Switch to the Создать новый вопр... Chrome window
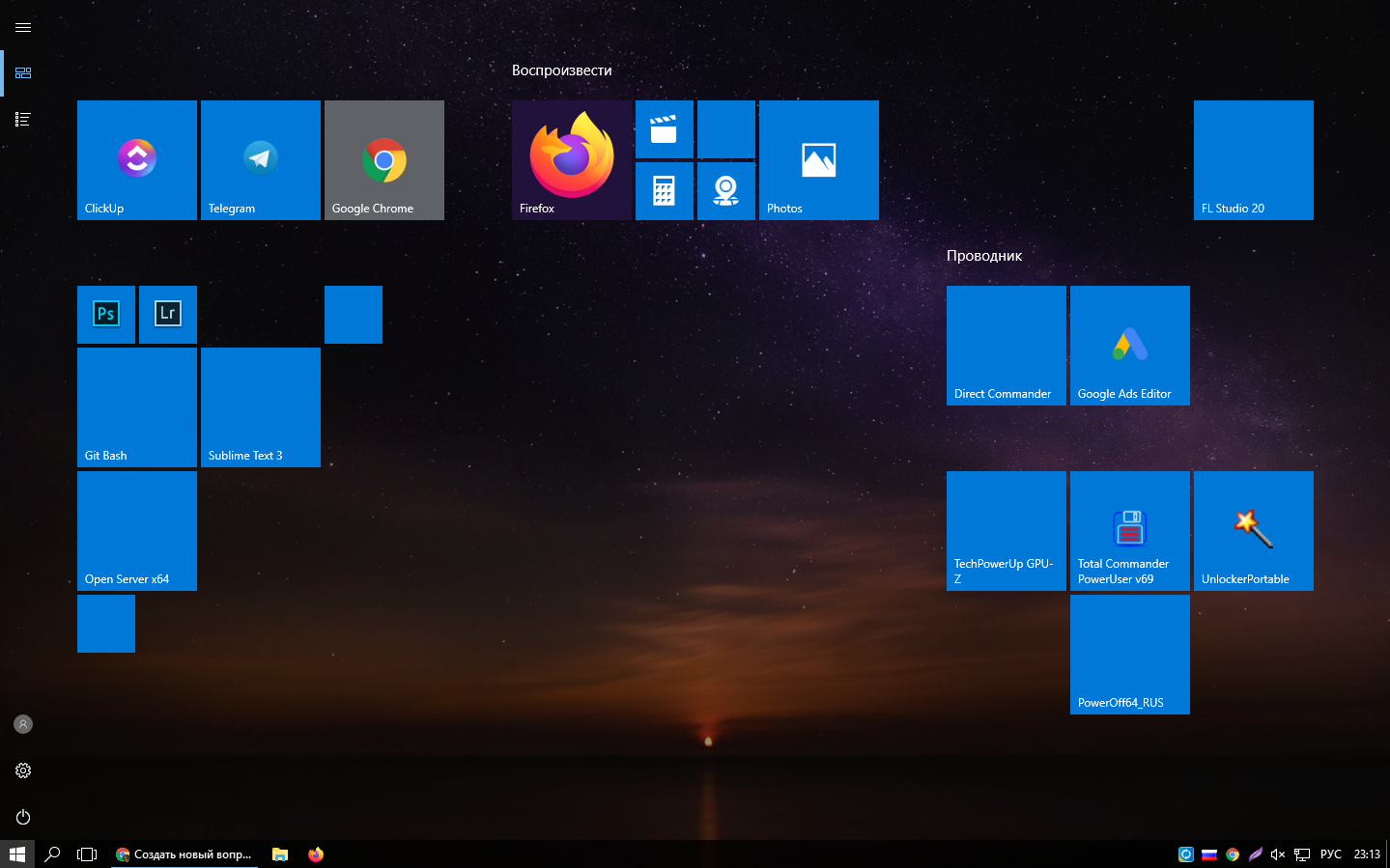This screenshot has width=1390, height=868. tap(184, 854)
